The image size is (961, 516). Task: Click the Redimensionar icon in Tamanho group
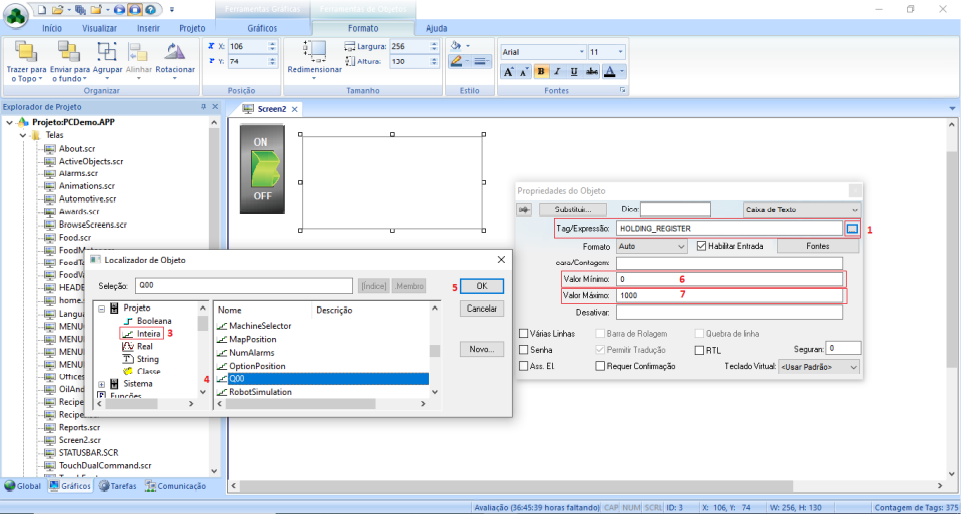[314, 53]
